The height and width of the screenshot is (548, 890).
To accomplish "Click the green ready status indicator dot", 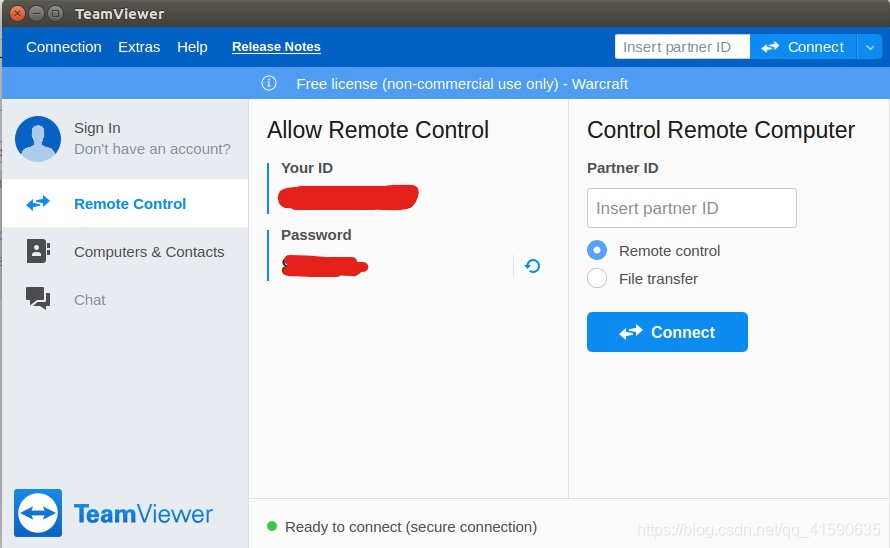I will [x=272, y=526].
